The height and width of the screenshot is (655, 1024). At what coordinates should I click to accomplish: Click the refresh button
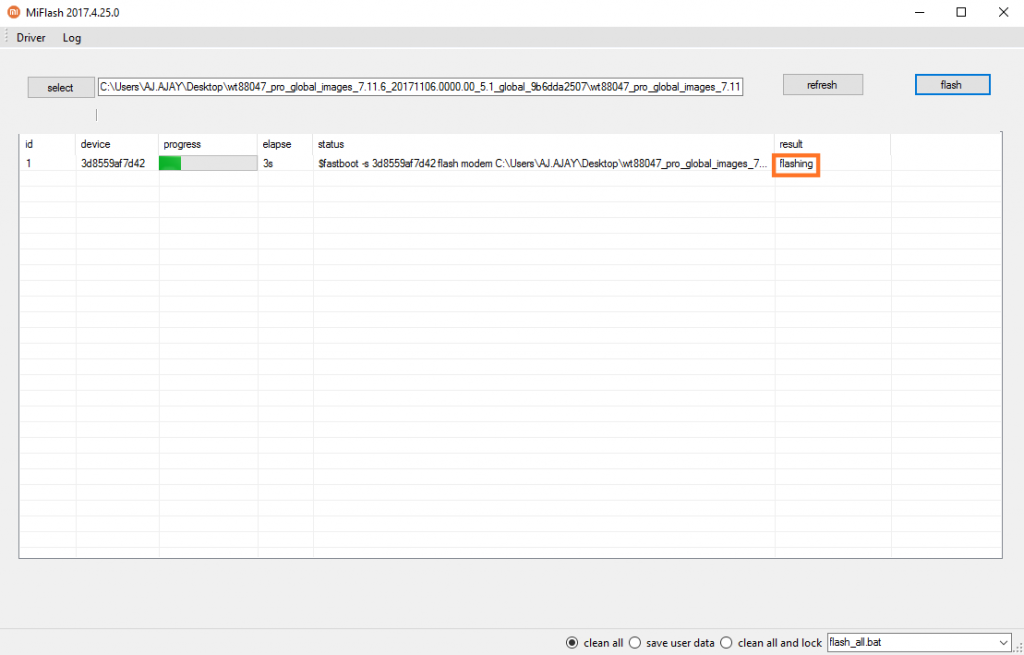click(x=823, y=85)
